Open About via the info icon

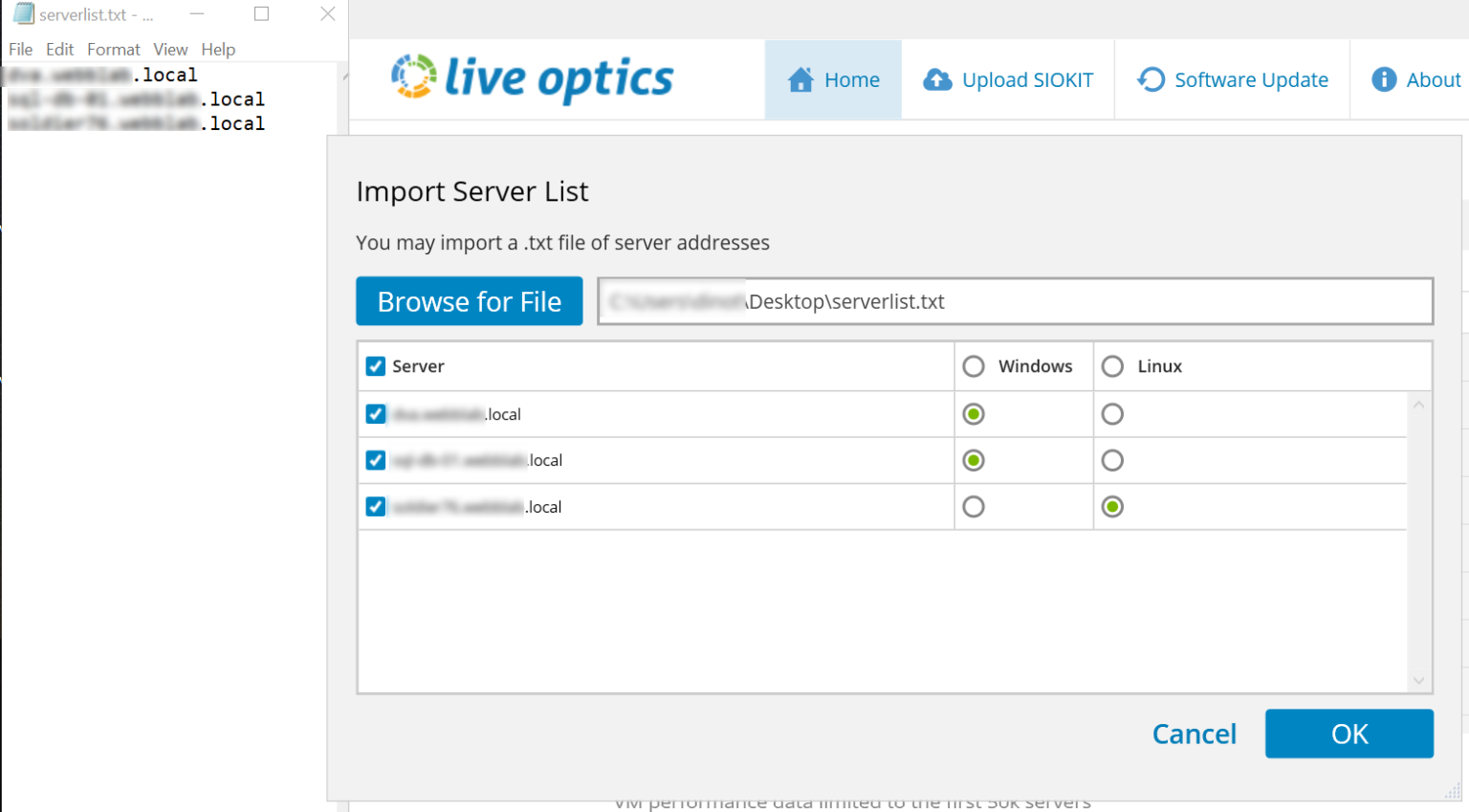click(1383, 79)
